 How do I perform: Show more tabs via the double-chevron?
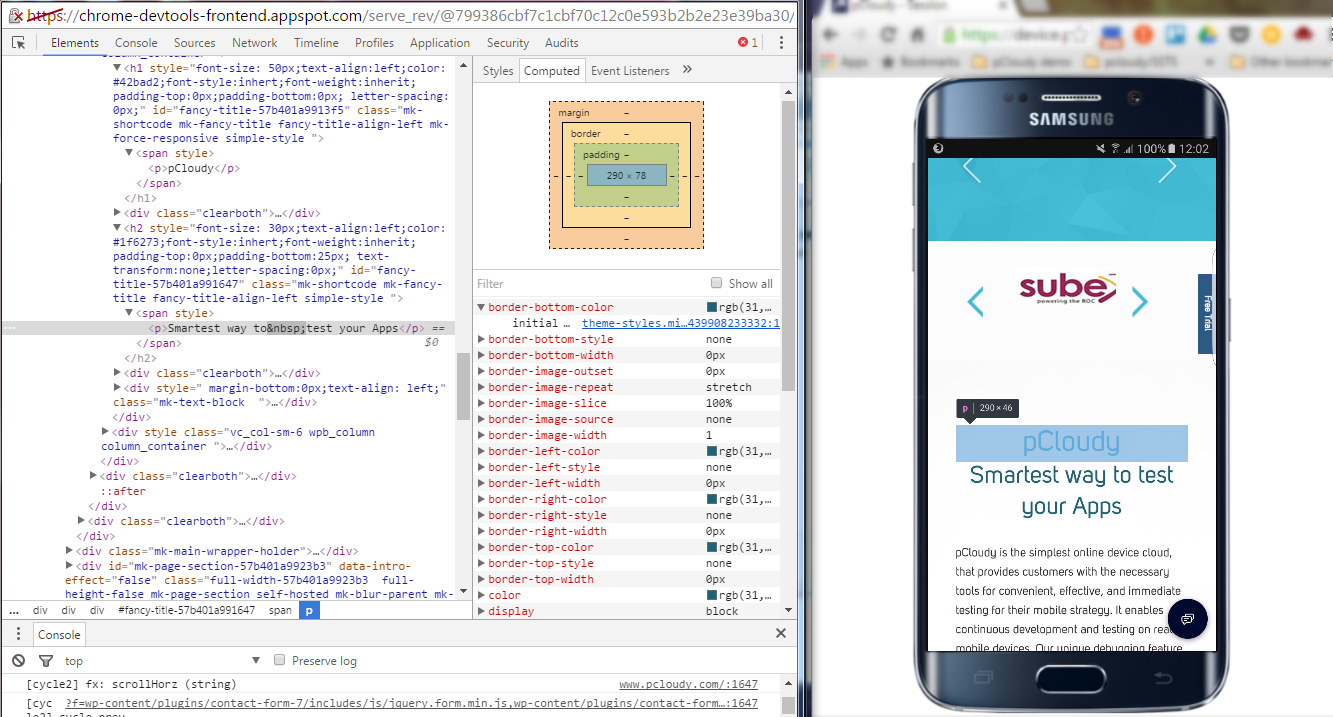pos(688,70)
